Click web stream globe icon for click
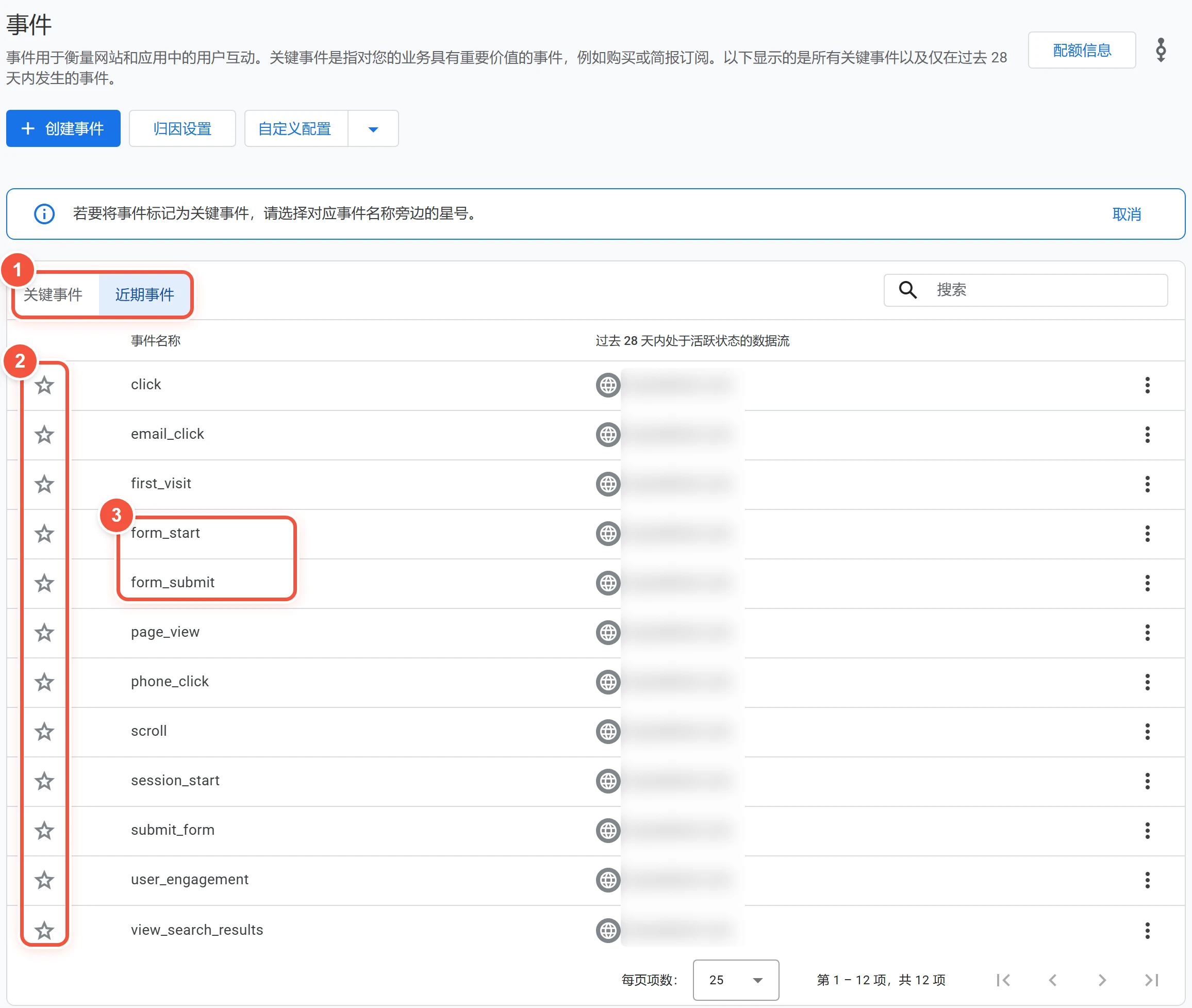The image size is (1192, 1008). 608,385
